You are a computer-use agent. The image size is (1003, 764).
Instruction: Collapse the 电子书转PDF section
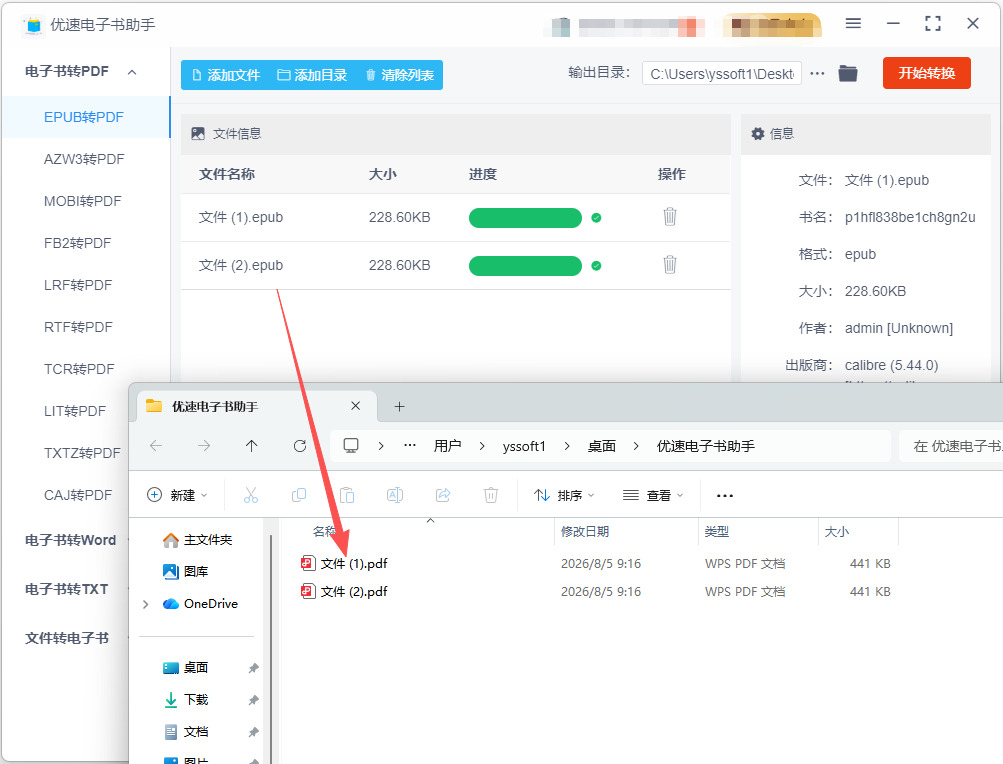click(x=132, y=72)
